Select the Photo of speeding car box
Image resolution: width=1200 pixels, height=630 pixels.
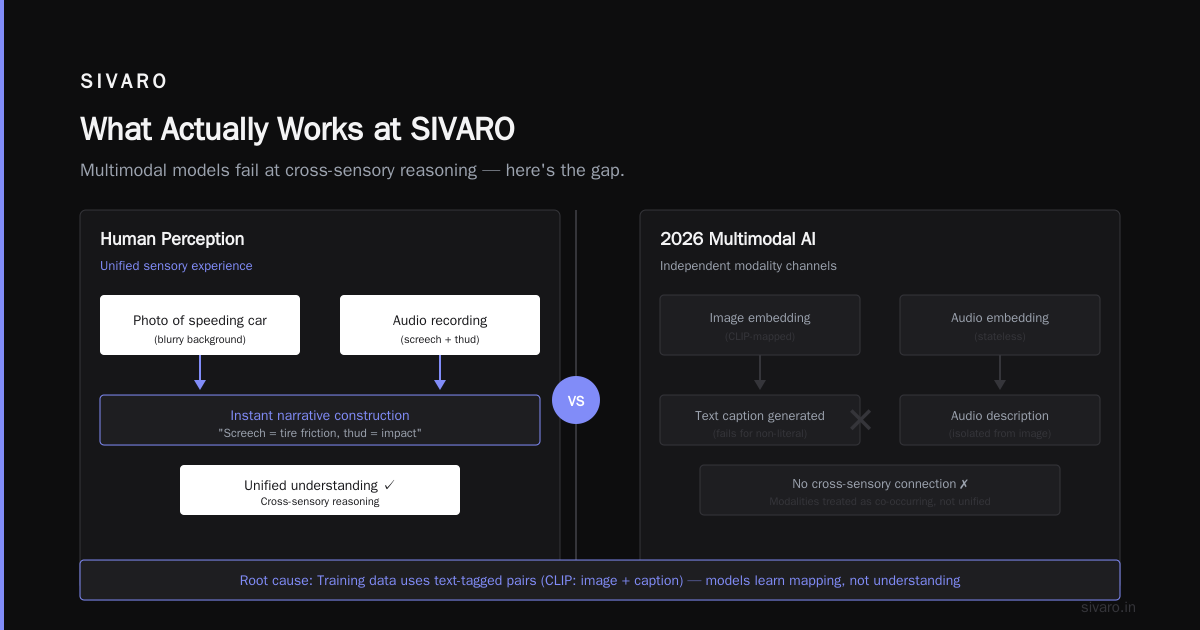(200, 325)
